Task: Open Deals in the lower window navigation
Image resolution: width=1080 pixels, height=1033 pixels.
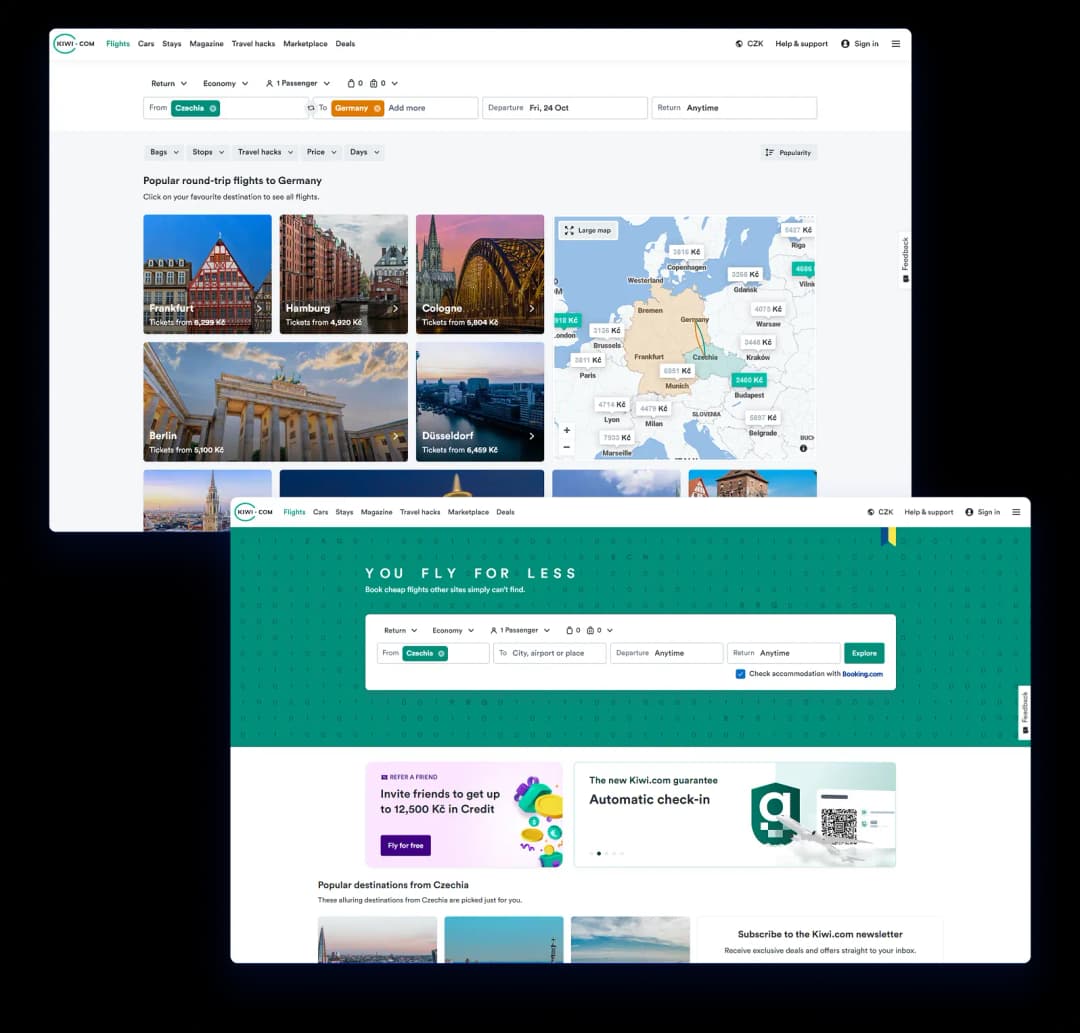Action: [x=505, y=512]
